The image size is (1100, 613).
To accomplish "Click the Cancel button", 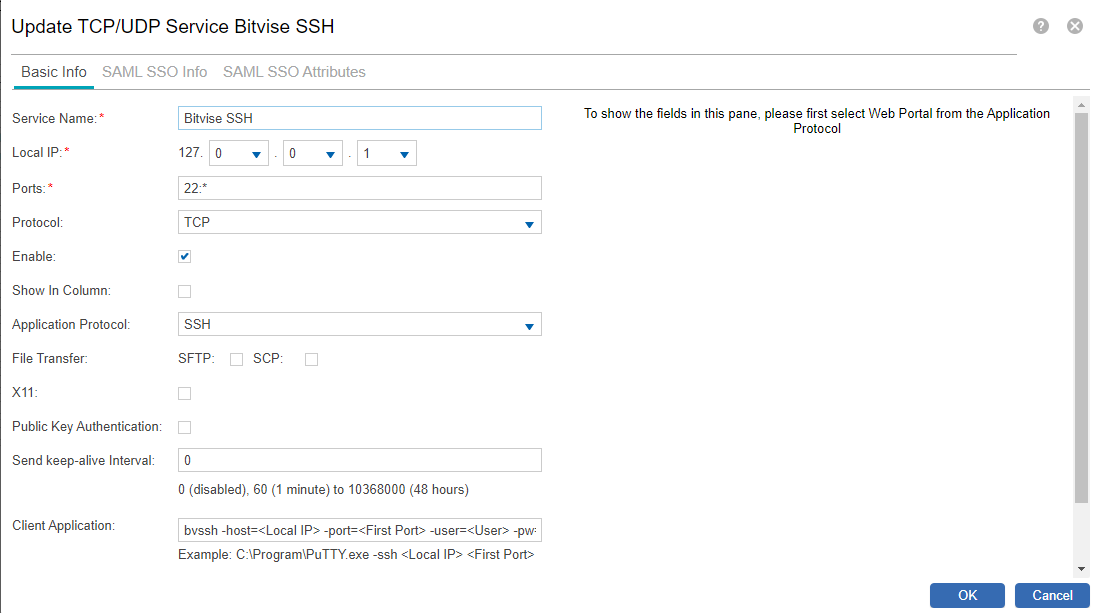I will pyautogui.click(x=1052, y=595).
